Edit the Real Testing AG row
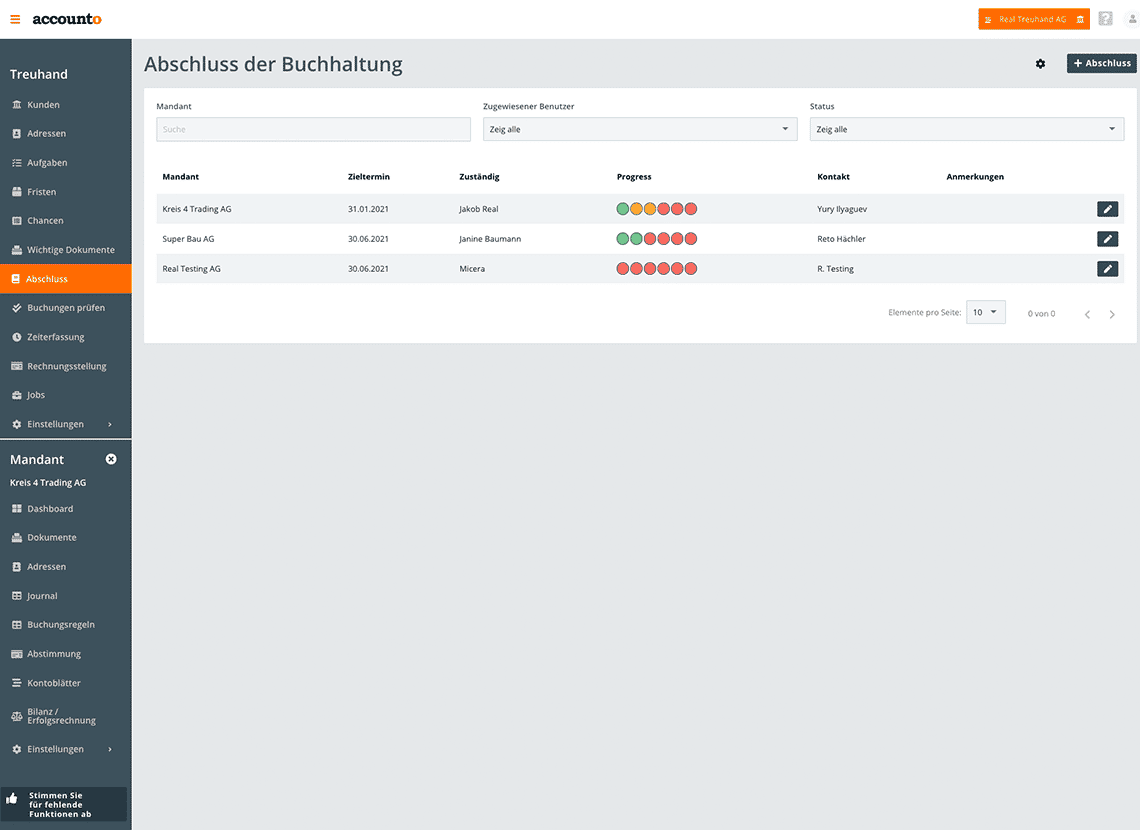 pyautogui.click(x=1107, y=269)
